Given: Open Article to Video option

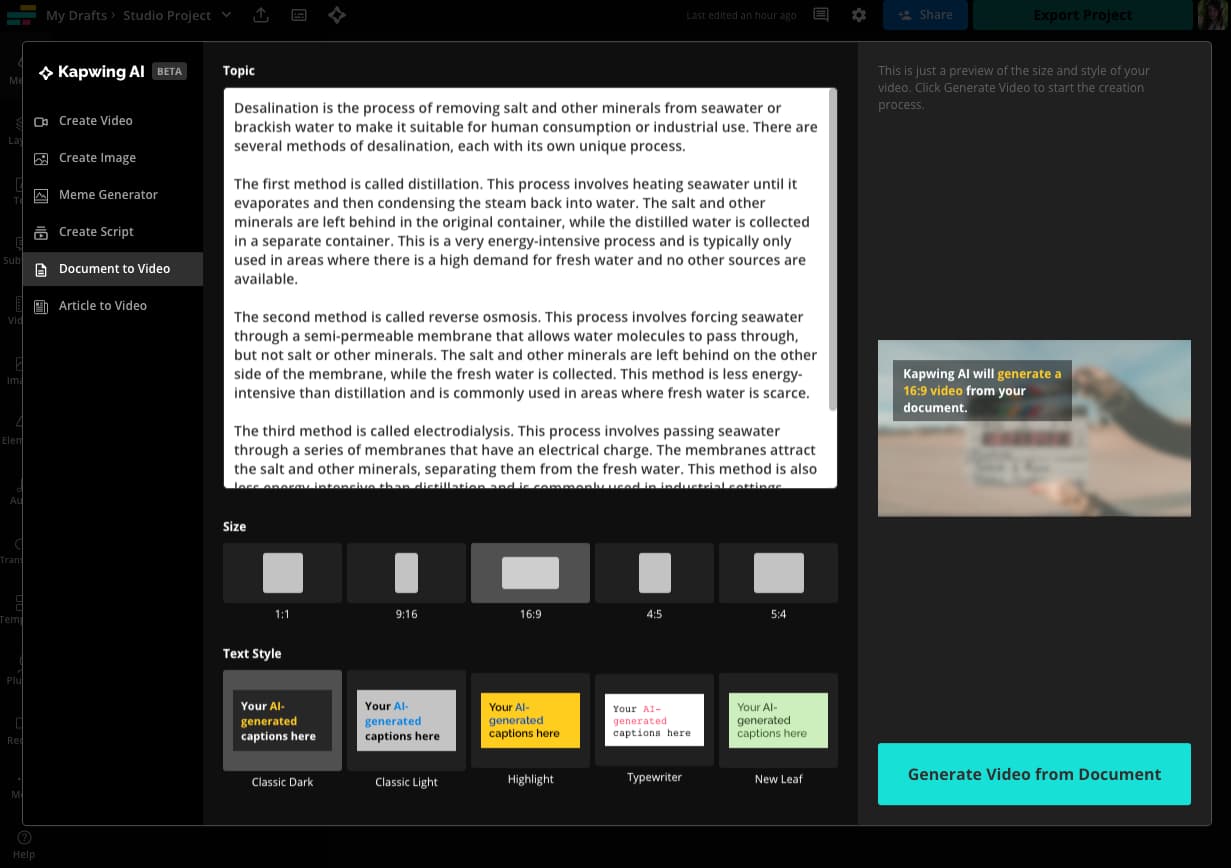Looking at the screenshot, I should (x=113, y=306).
